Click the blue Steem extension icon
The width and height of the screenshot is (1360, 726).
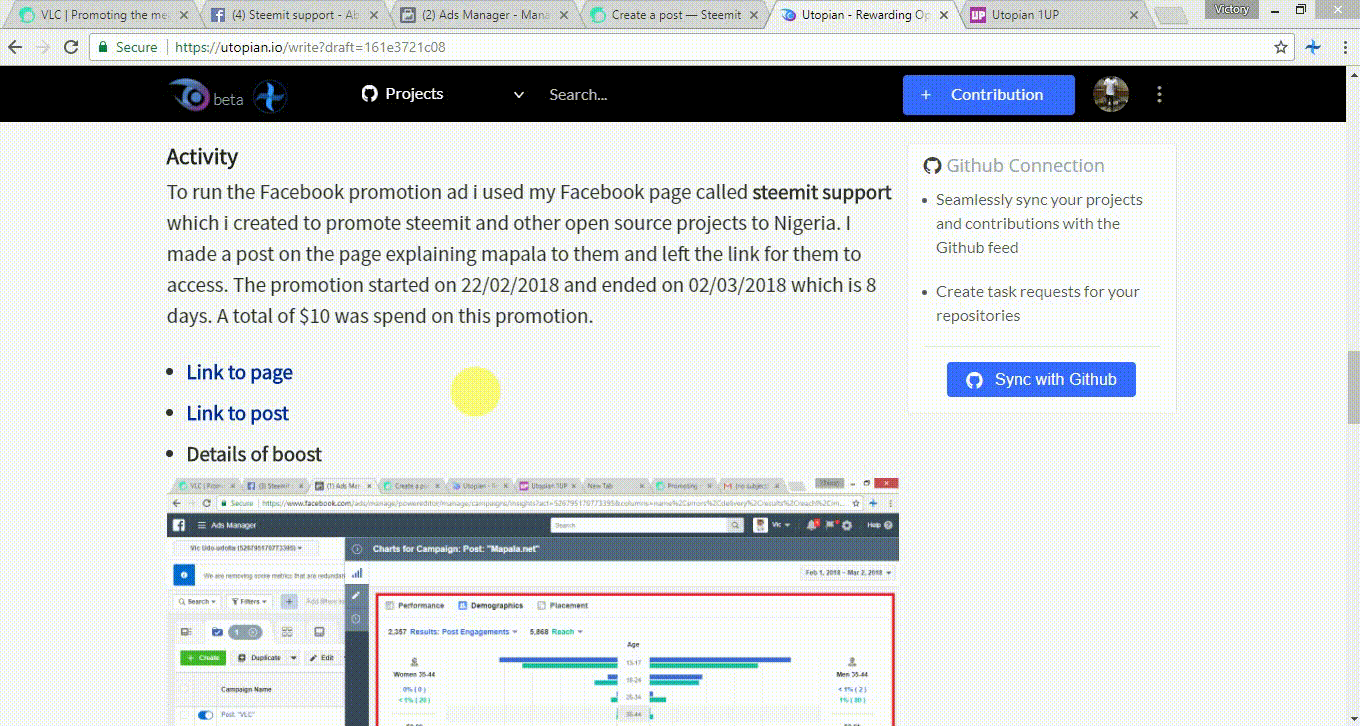click(x=1314, y=47)
